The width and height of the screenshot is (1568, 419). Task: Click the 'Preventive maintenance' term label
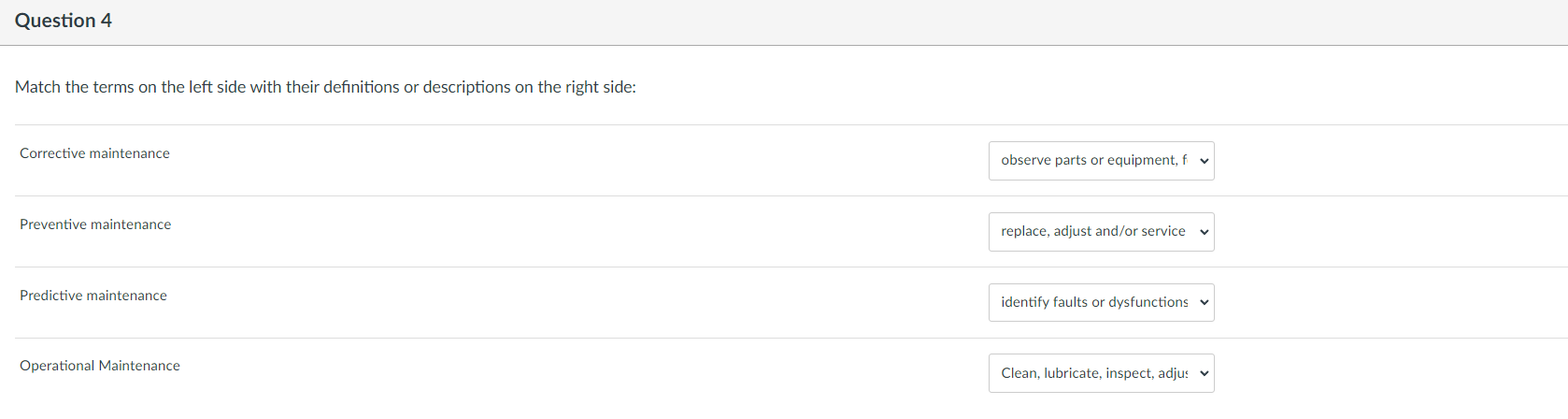(x=95, y=224)
